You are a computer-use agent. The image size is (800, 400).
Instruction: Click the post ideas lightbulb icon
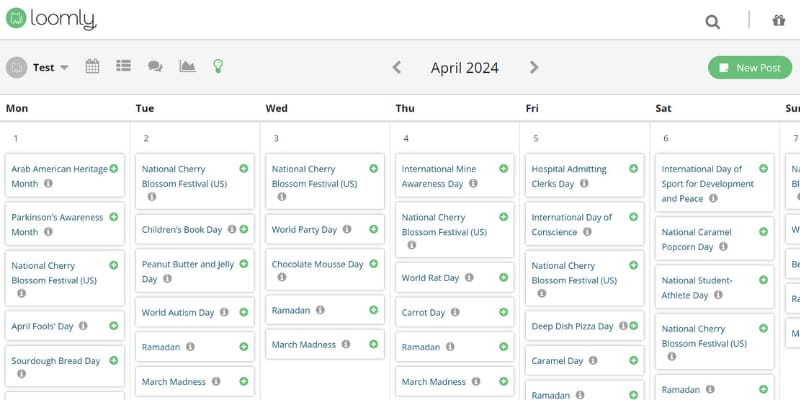pyautogui.click(x=217, y=67)
